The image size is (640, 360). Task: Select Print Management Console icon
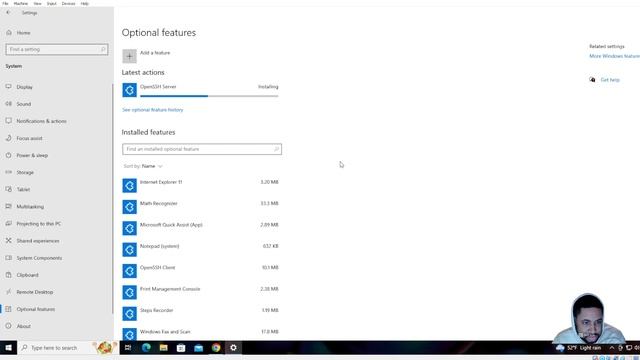[x=129, y=292]
